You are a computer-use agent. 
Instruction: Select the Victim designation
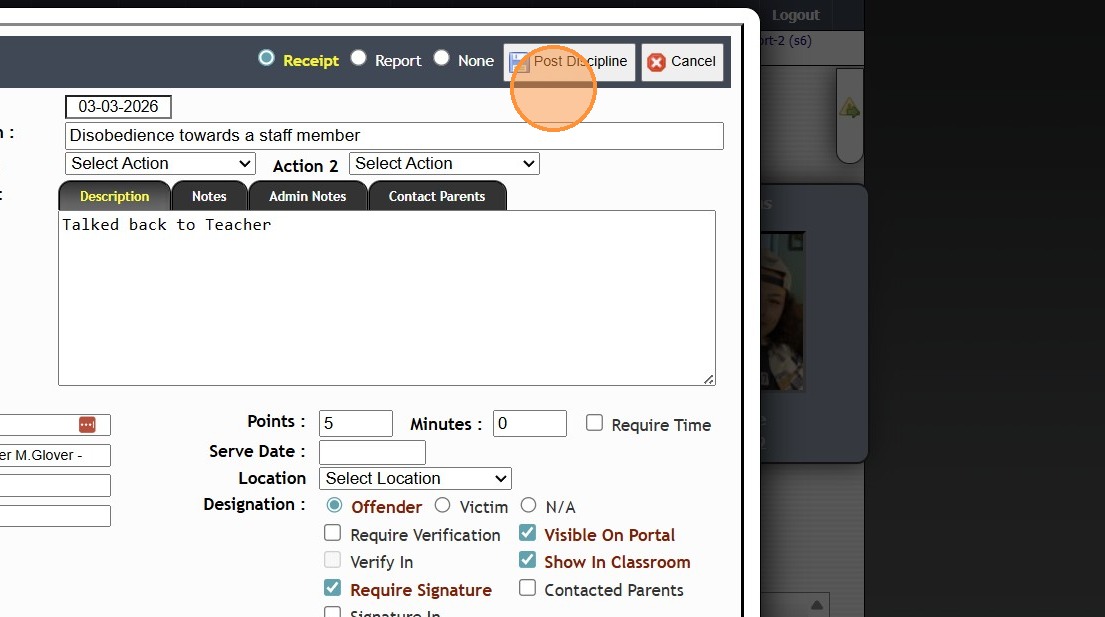(x=442, y=505)
